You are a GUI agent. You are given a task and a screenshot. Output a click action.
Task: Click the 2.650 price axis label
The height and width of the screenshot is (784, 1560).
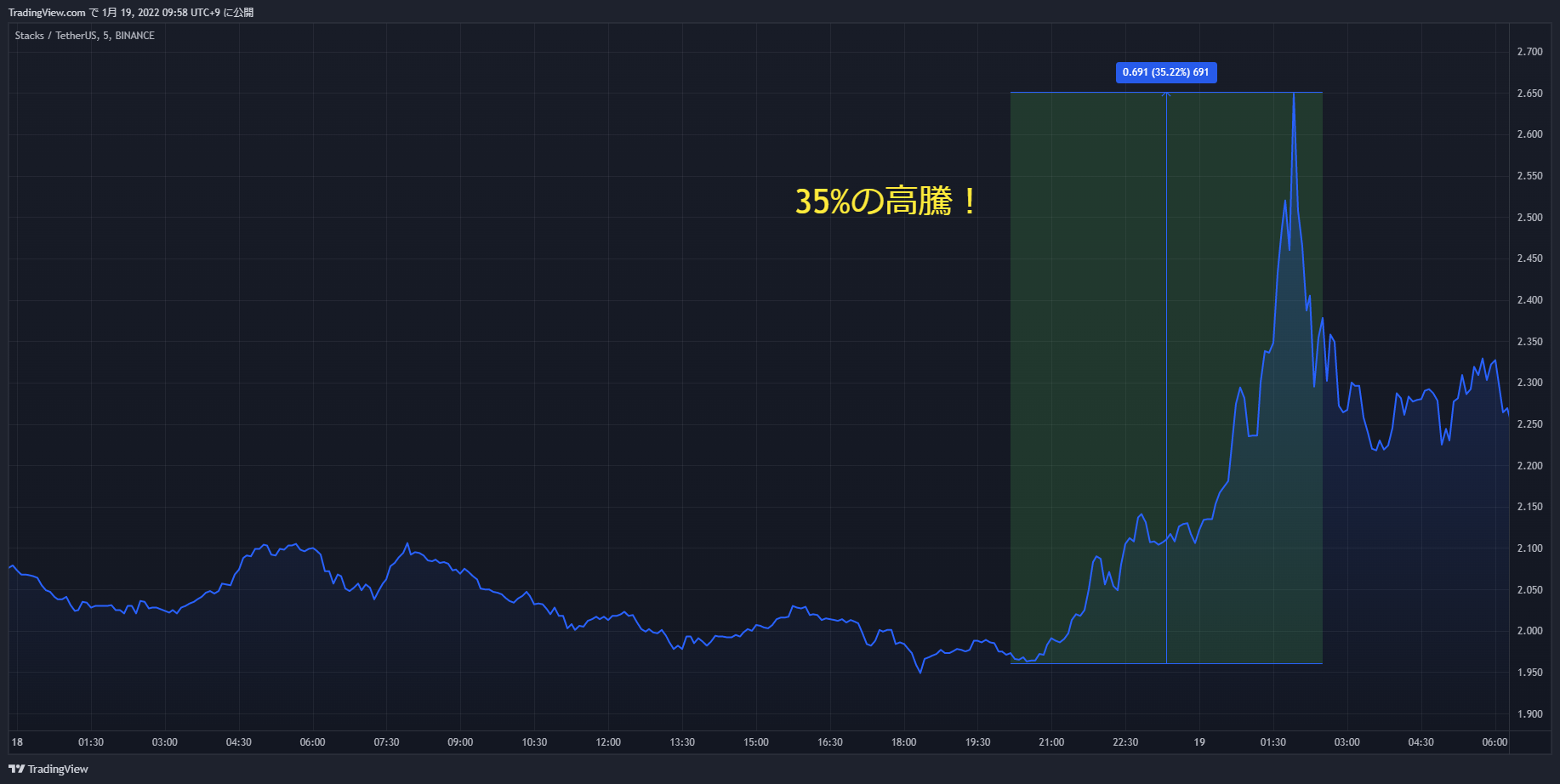(x=1529, y=94)
